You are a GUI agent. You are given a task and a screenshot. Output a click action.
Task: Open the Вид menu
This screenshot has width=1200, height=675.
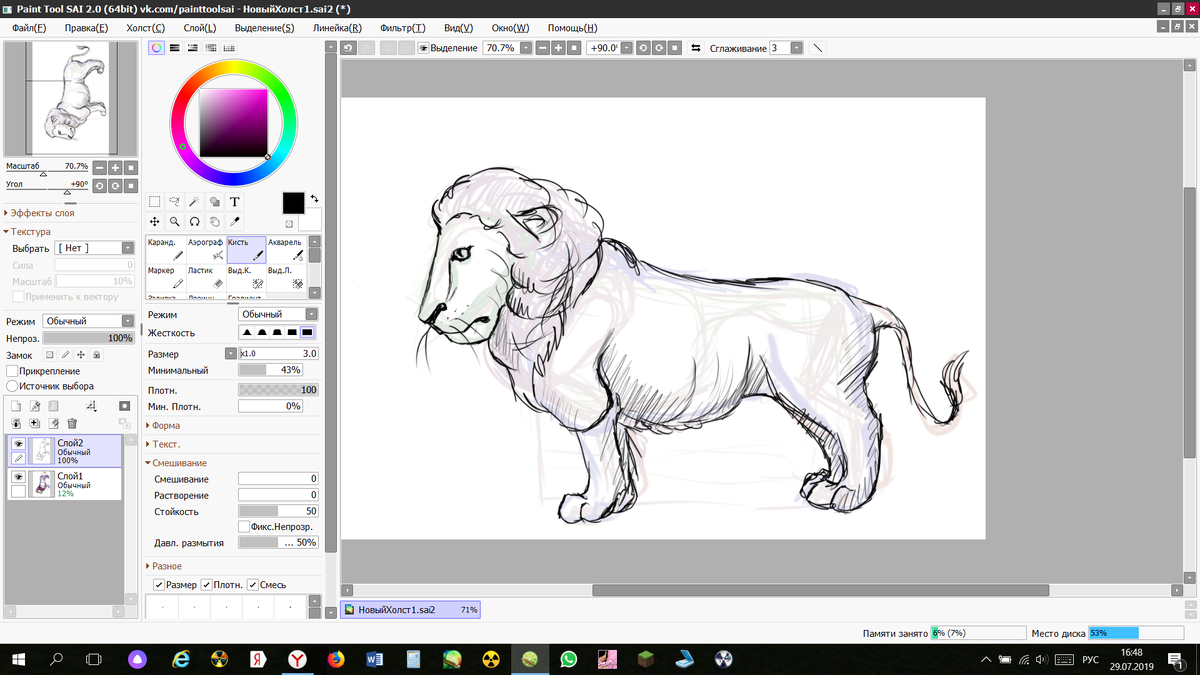click(x=458, y=28)
